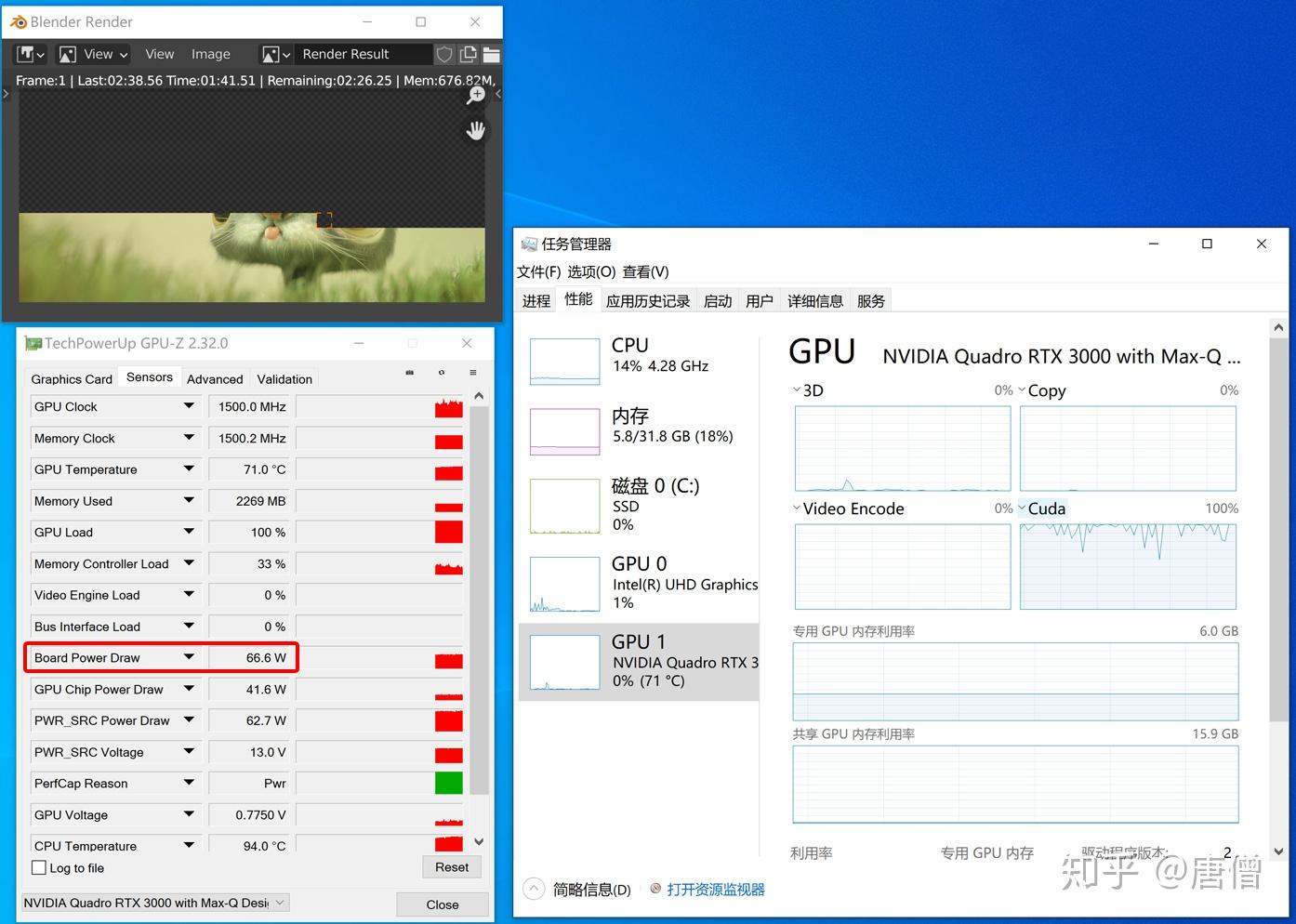Click the fake user shield icon in Blender
1296x924 pixels.
(444, 54)
